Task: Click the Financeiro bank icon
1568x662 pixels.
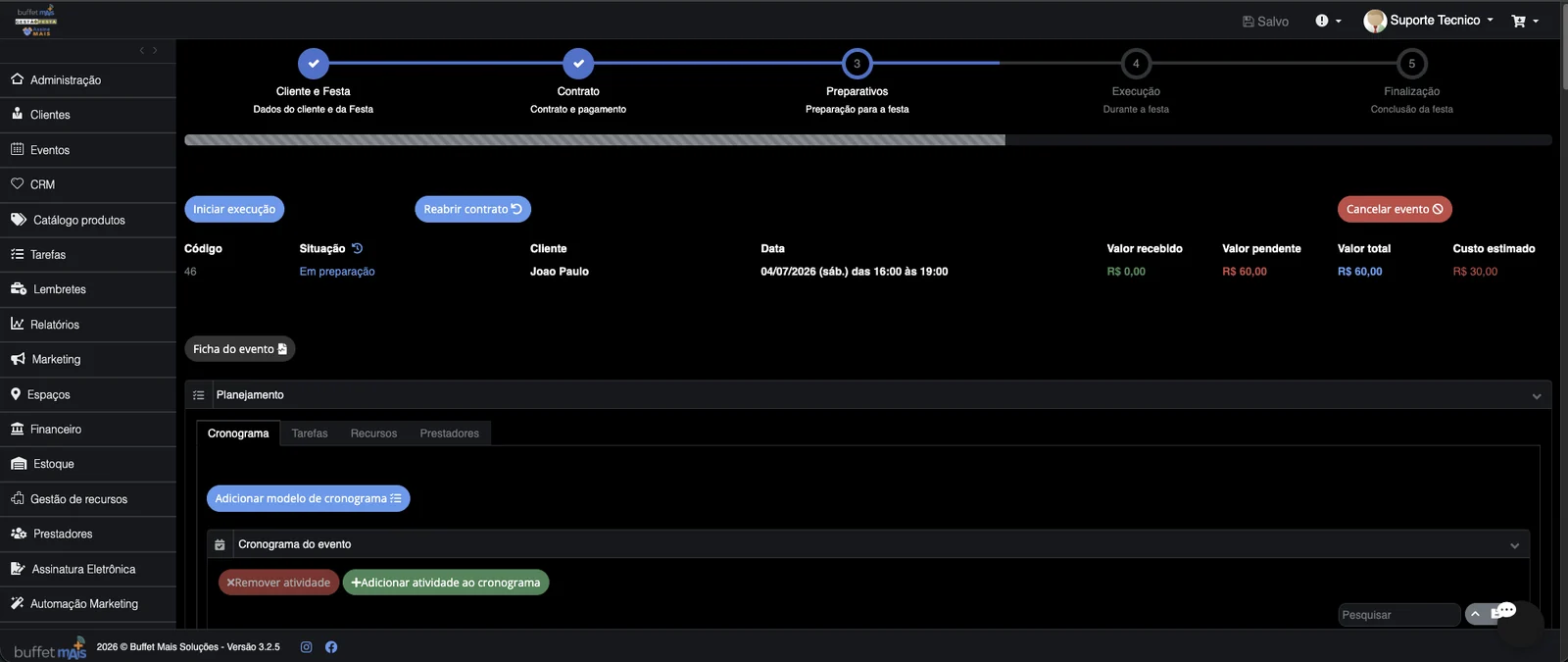Action: 18,429
